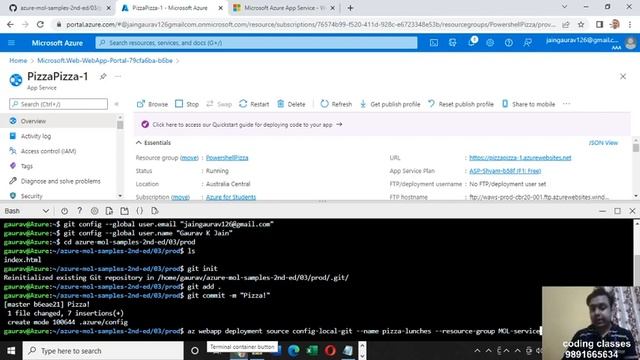The height and width of the screenshot is (360, 640).
Task: Open Cloud Shell from the top bar
Action: 434,43
